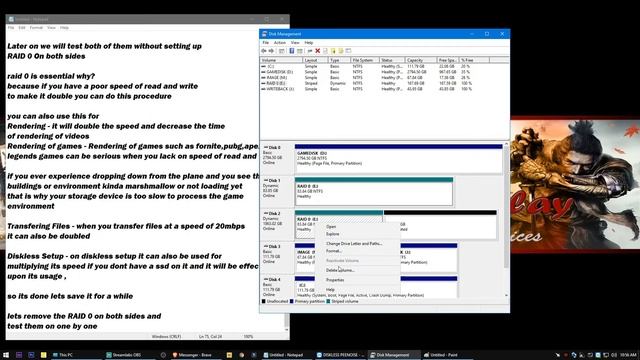Select Help in the context menu
This screenshot has width=640, height=360.
(330, 289)
